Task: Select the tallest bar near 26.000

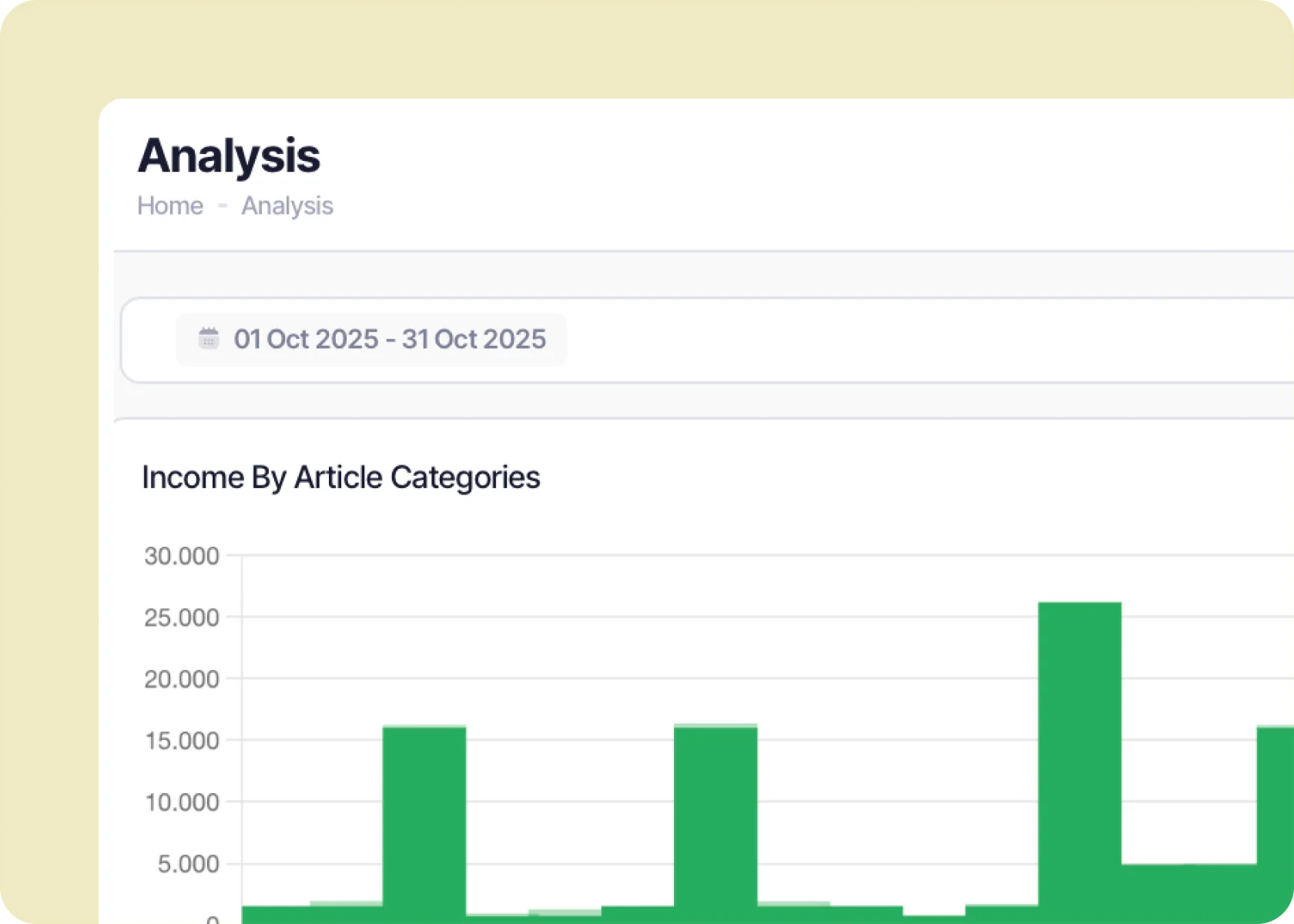Action: [x=1080, y=762]
